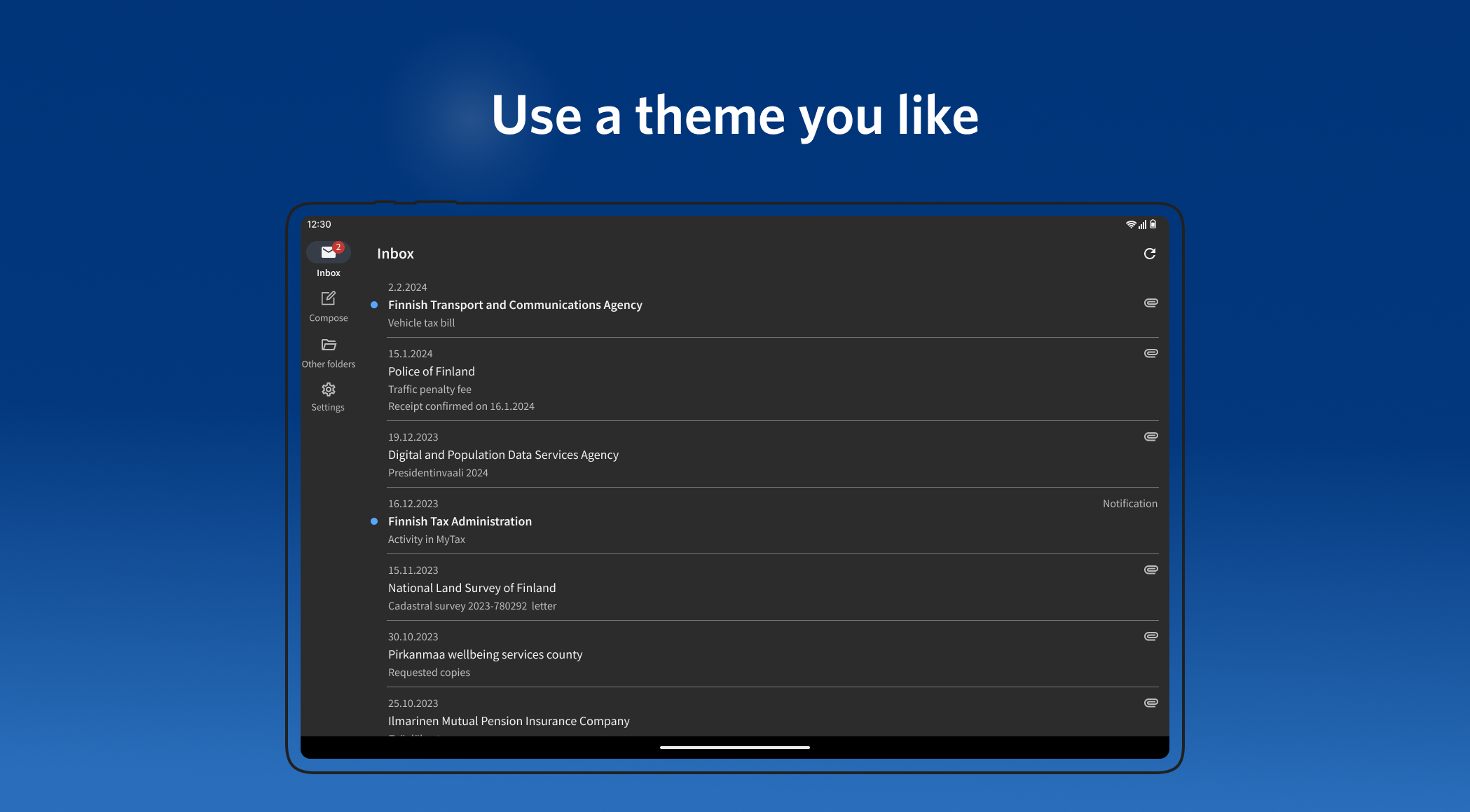Click the unread dot beside Finnish Transport Agency
The width and height of the screenshot is (1470, 812).
coord(374,305)
